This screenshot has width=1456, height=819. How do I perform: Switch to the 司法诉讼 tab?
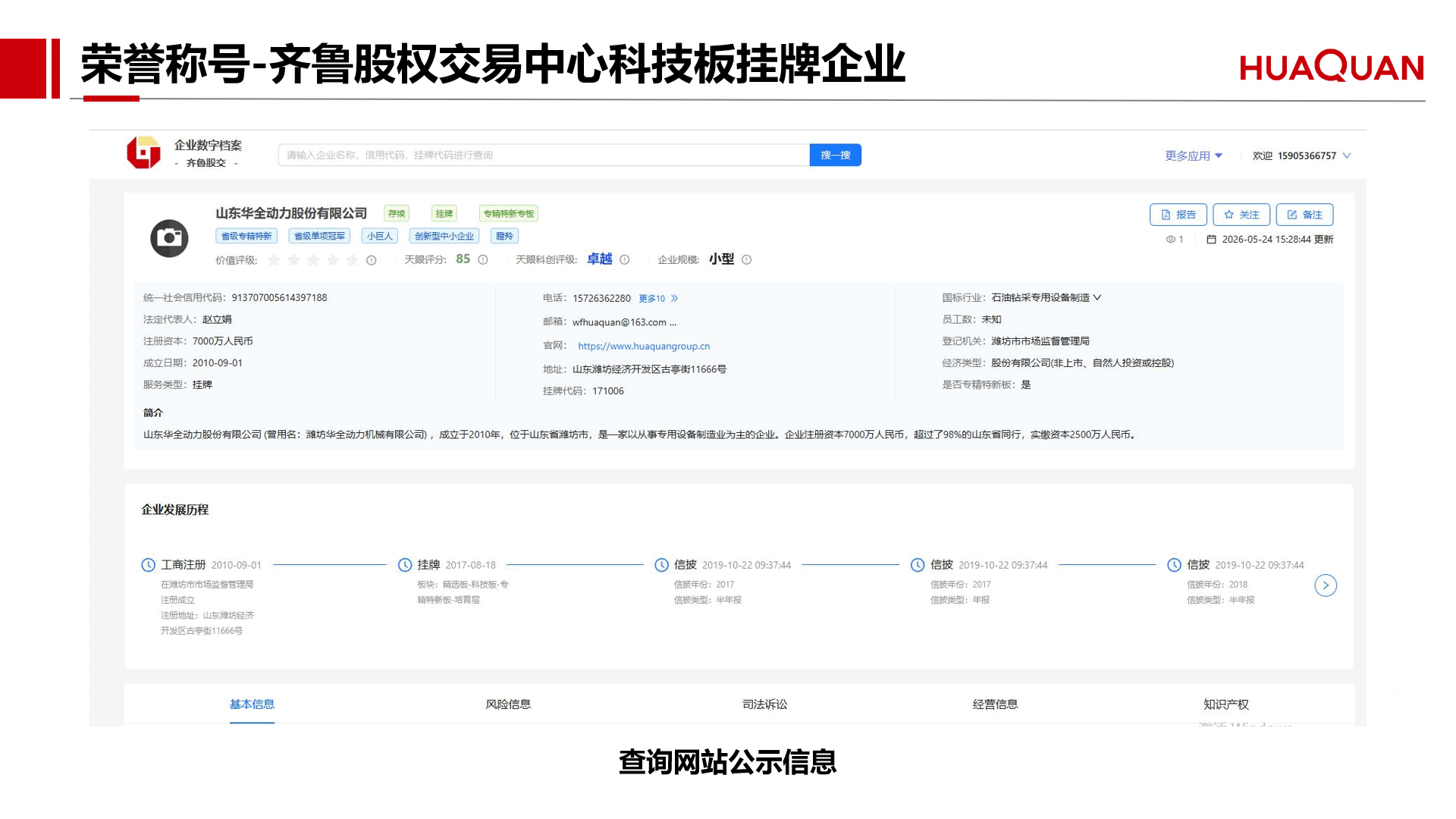764,704
